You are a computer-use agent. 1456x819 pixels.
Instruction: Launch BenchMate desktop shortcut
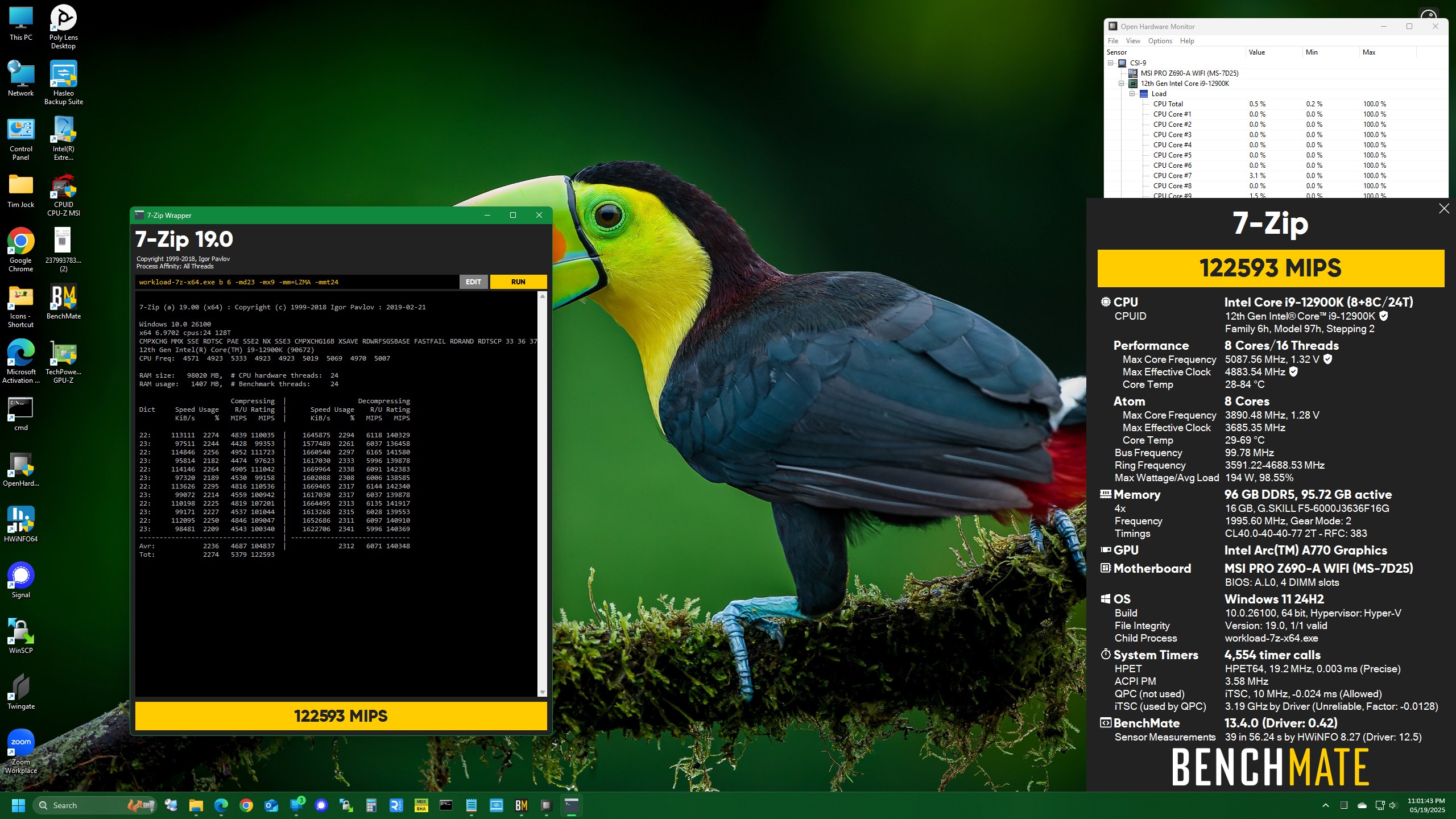(63, 302)
